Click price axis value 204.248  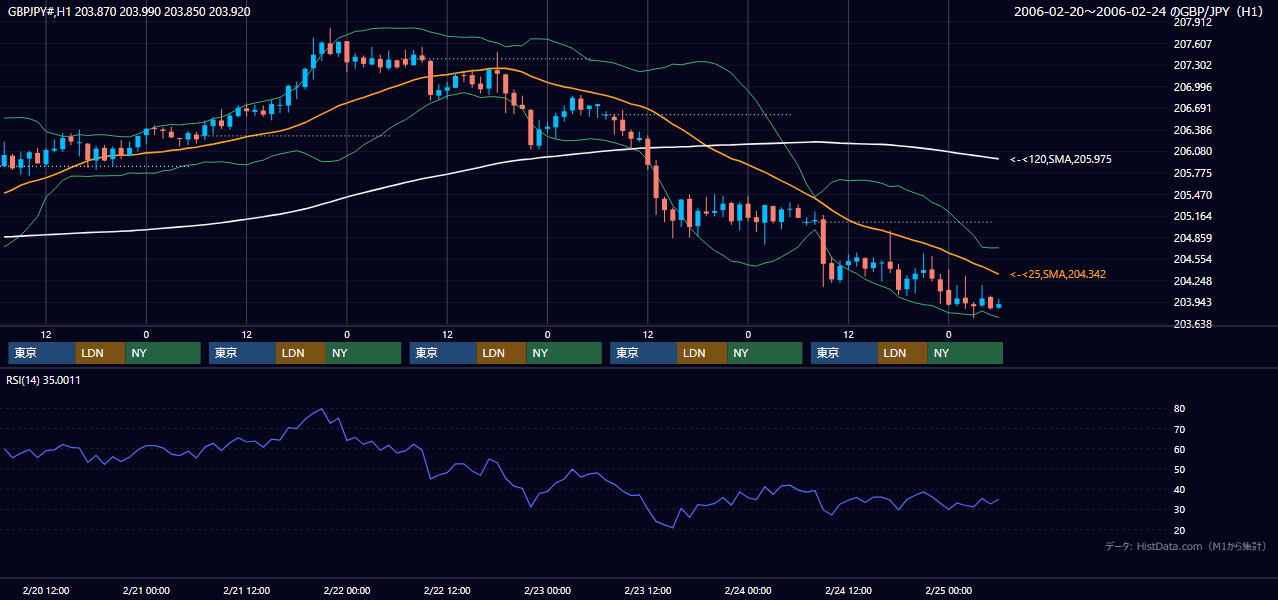[1192, 281]
